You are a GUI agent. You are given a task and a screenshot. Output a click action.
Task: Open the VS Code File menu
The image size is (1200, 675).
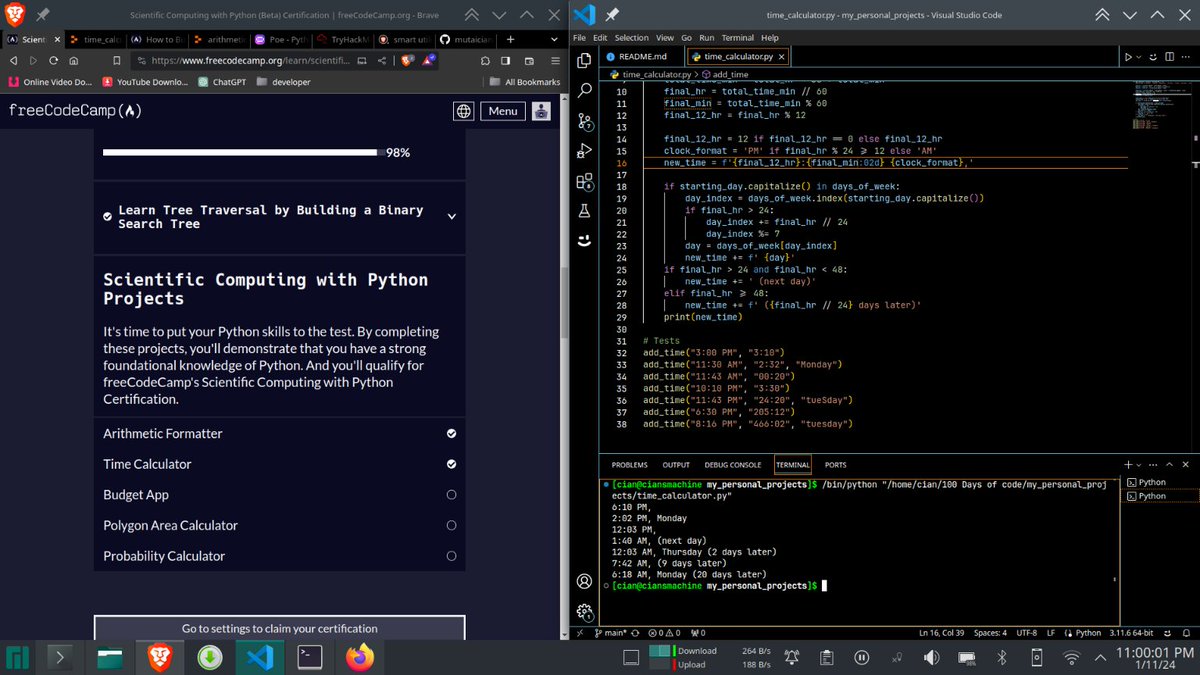[x=580, y=37]
